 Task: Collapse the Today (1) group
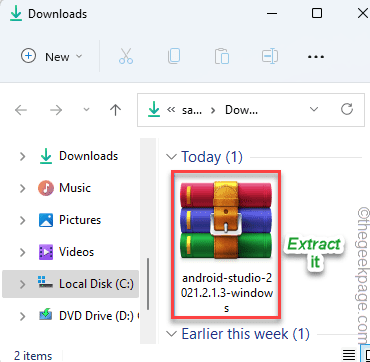[172, 157]
